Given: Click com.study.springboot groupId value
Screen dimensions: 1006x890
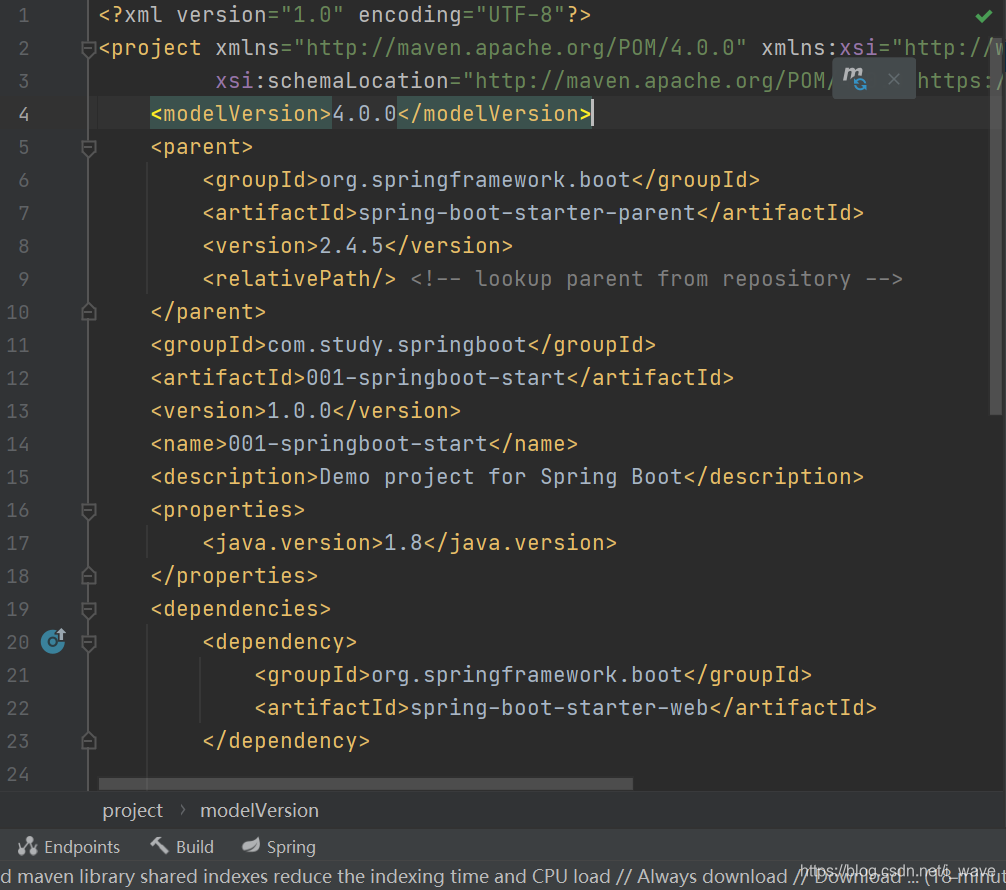Looking at the screenshot, I should (x=396, y=345).
